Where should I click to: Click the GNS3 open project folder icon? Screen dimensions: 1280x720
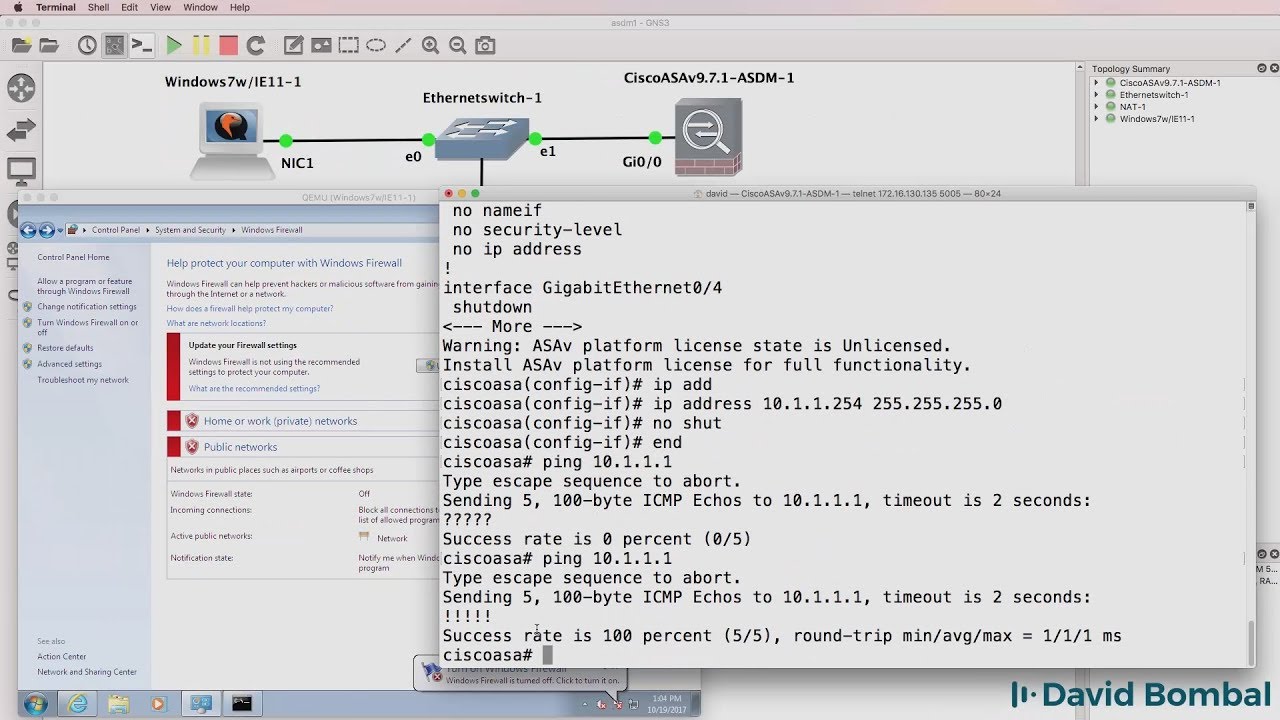(49, 45)
